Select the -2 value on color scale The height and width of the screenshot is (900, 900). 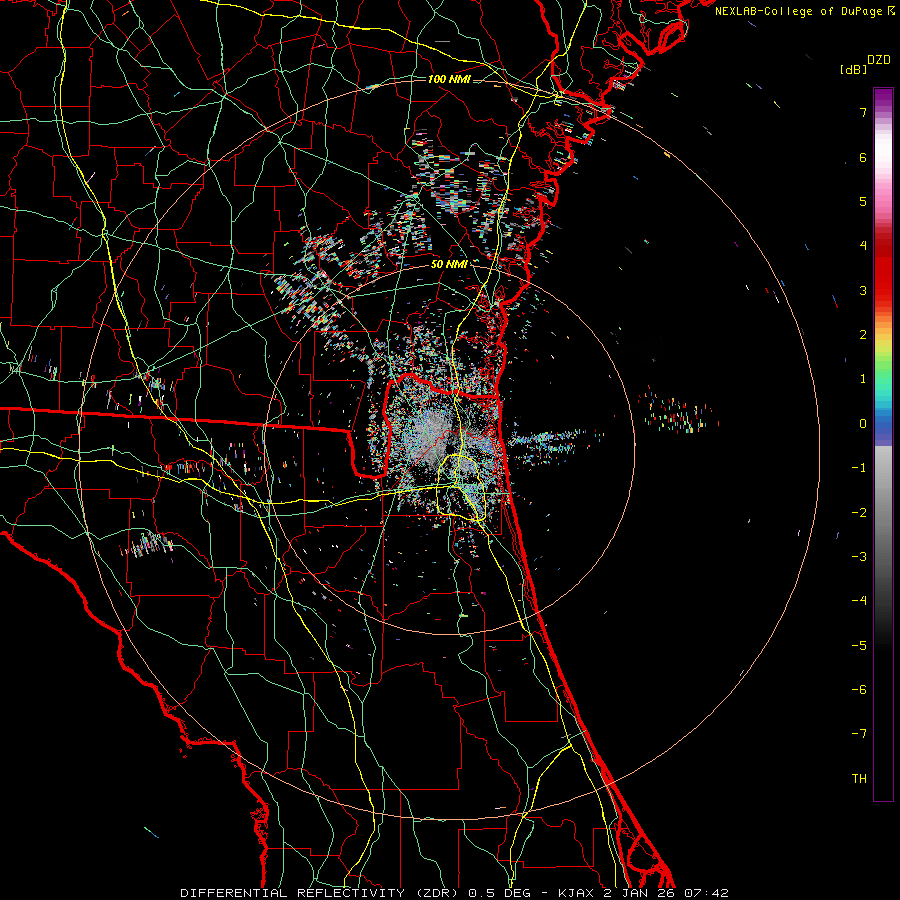(x=859, y=513)
